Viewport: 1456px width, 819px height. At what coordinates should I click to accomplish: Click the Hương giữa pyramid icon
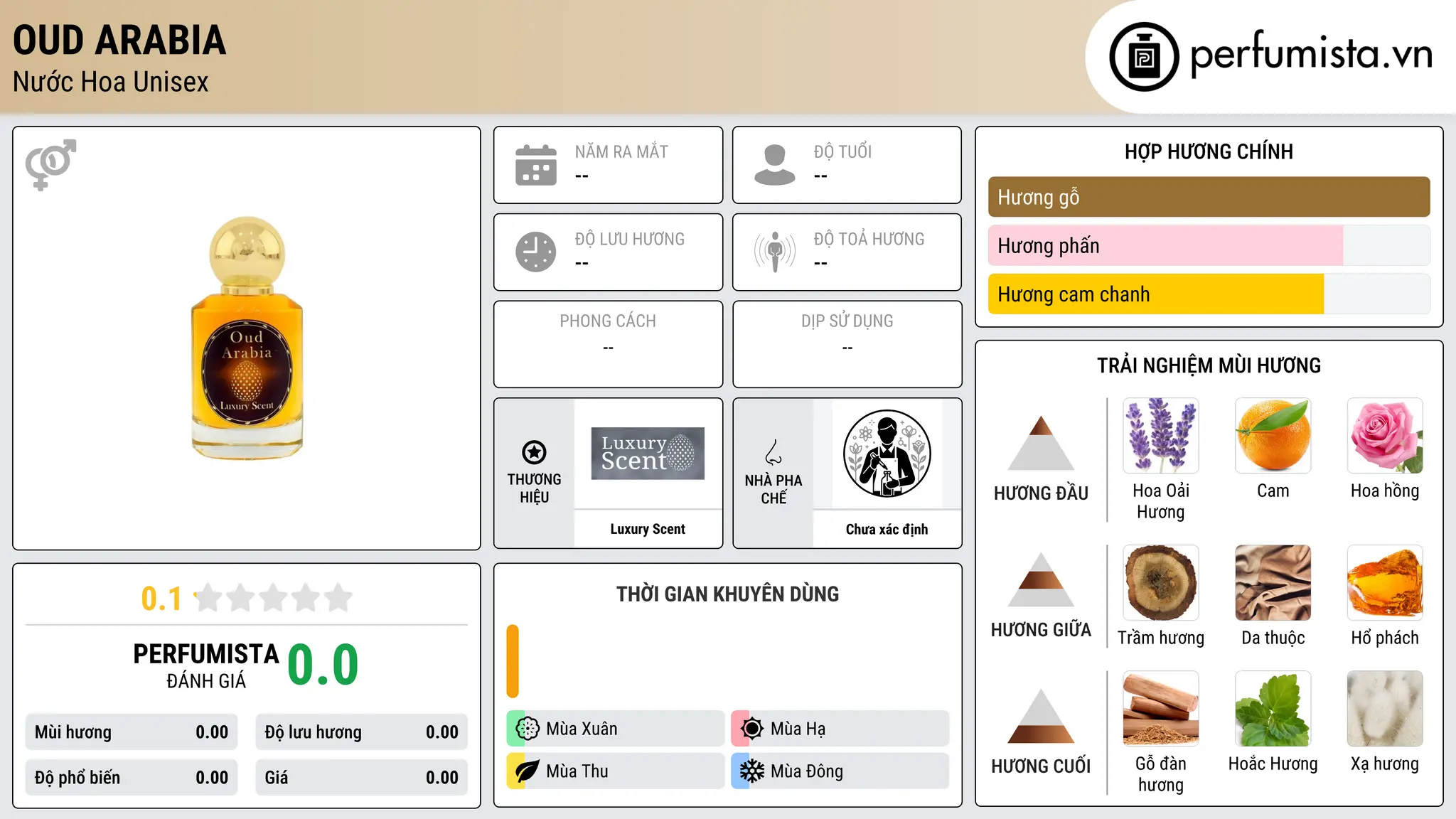(1041, 579)
